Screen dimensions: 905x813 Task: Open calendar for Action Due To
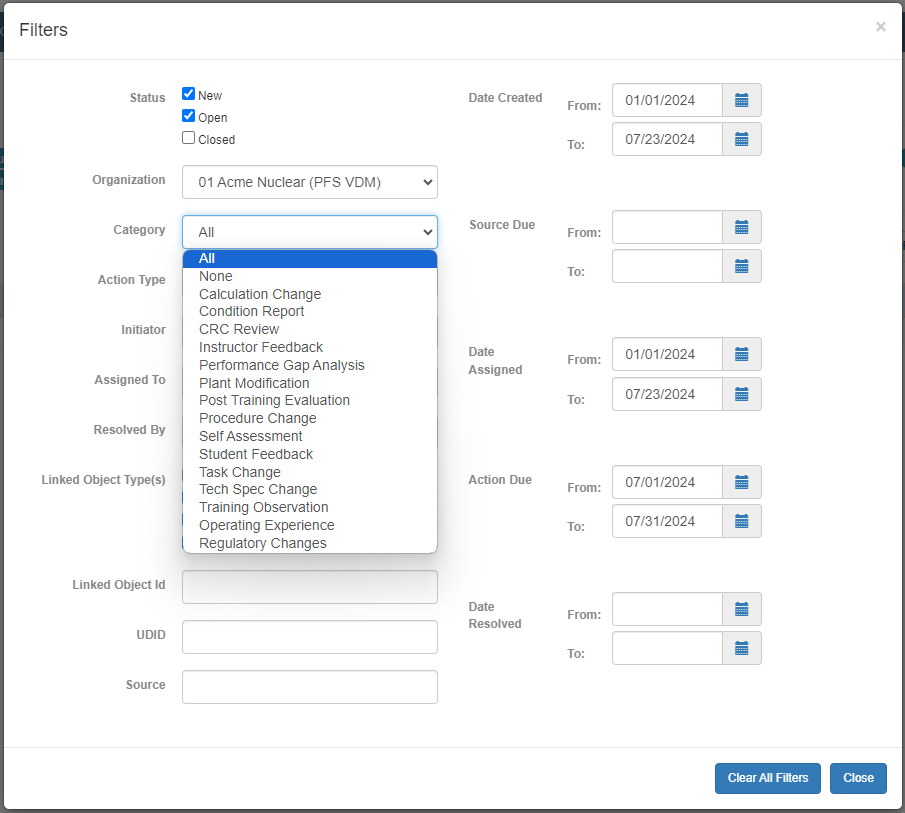tap(741, 521)
